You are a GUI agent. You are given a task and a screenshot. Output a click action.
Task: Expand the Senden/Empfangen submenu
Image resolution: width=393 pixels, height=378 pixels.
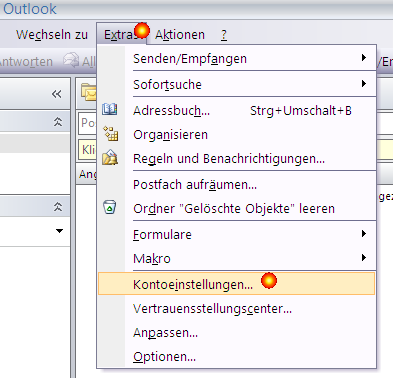coord(237,58)
